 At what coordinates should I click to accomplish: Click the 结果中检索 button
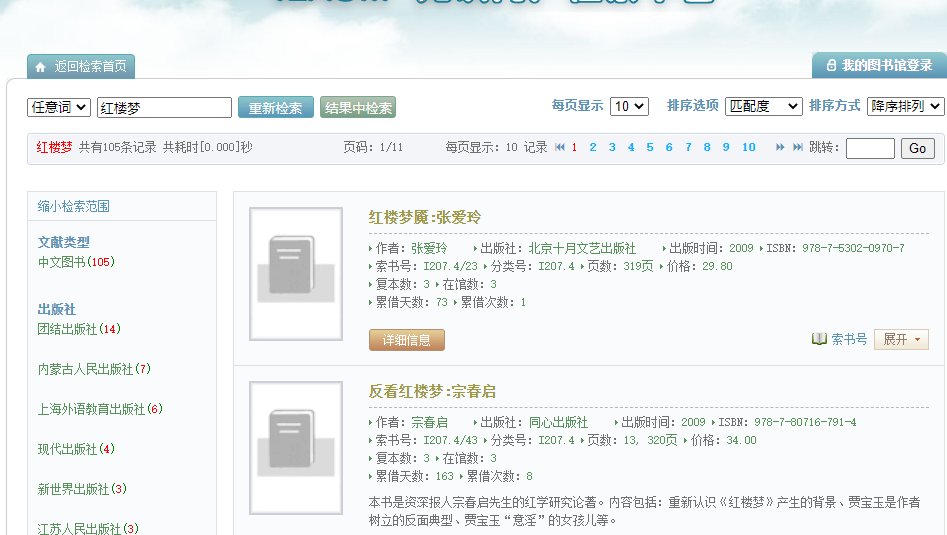tap(358, 107)
